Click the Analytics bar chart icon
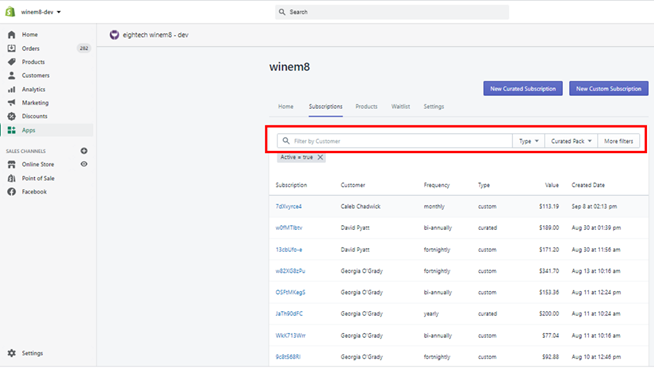Image resolution: width=654 pixels, height=368 pixels. click(x=12, y=89)
